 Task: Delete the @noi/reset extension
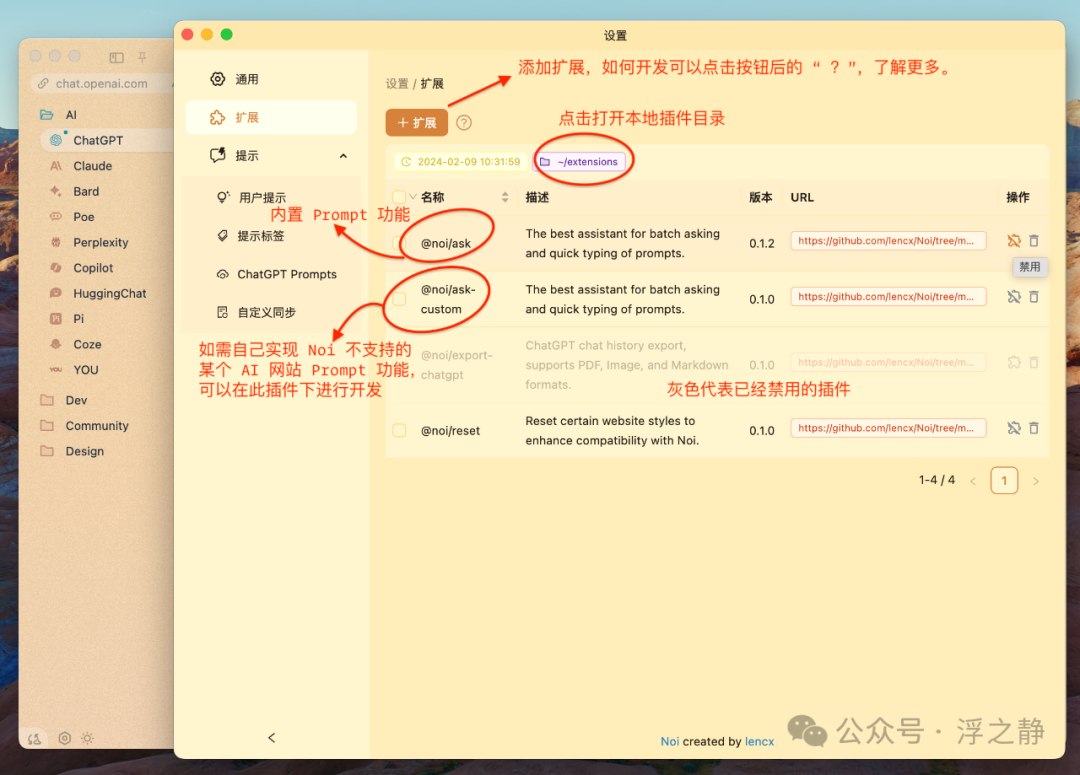(1034, 428)
